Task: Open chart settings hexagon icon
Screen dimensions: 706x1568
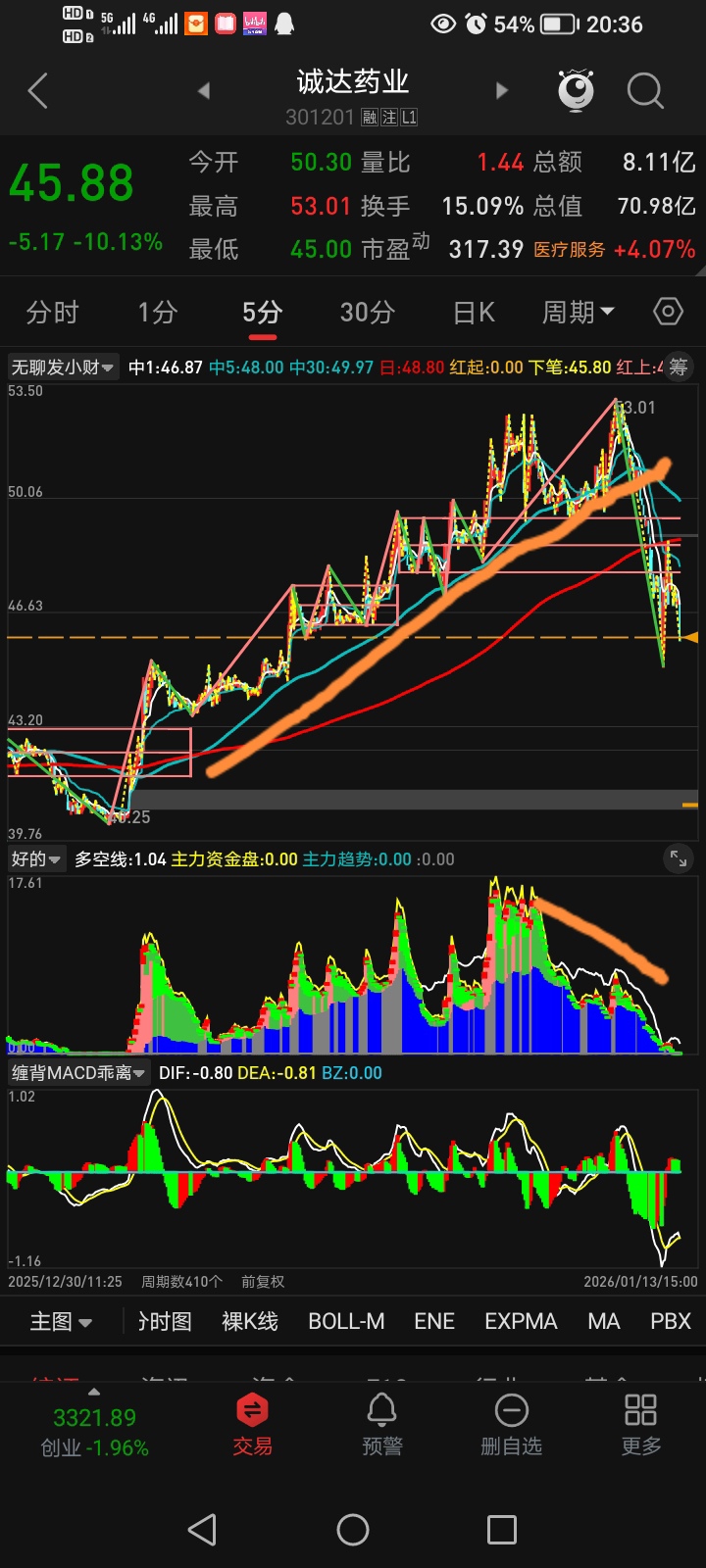Action: click(x=668, y=312)
